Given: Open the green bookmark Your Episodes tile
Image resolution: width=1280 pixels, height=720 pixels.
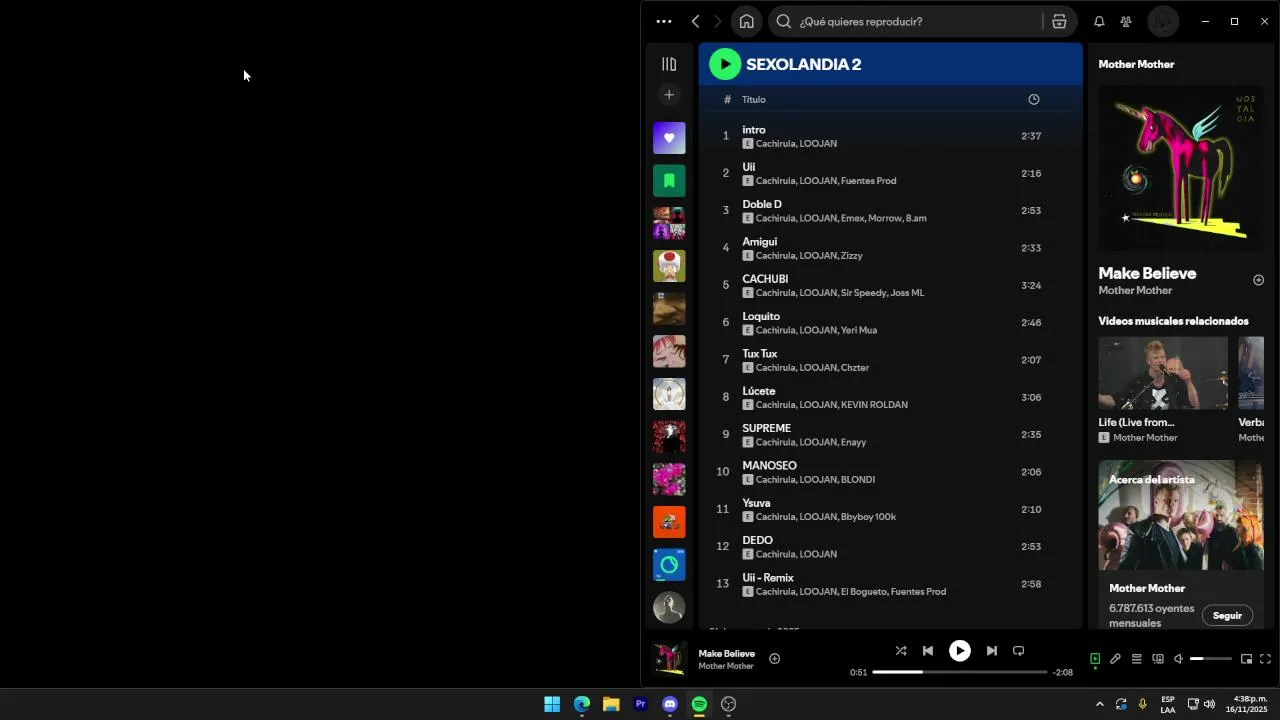Looking at the screenshot, I should click(x=669, y=181).
